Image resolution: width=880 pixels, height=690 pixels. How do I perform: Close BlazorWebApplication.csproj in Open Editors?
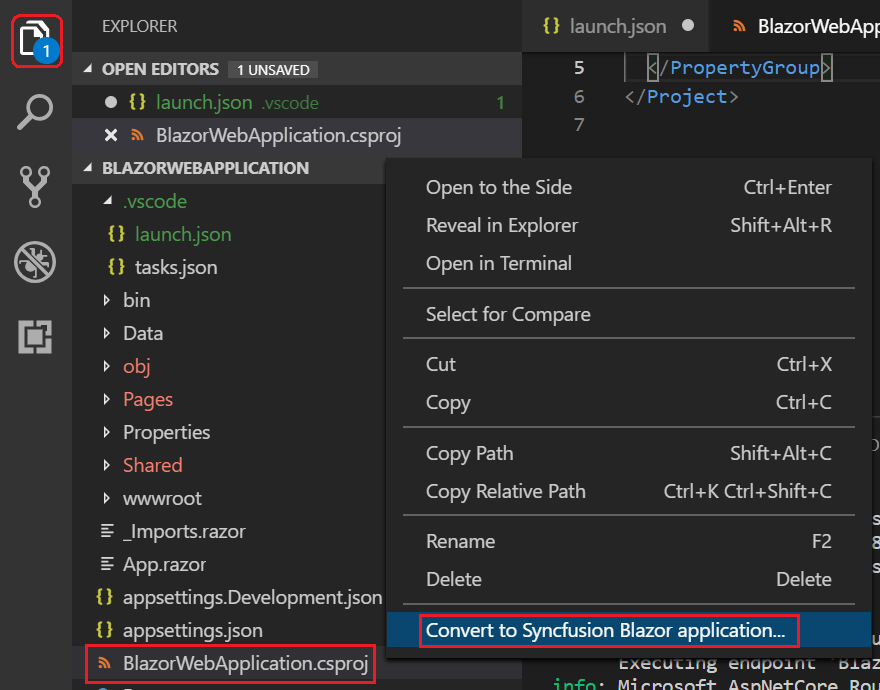coord(111,135)
